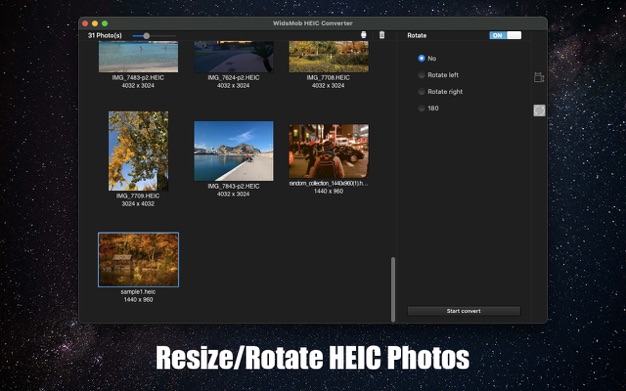626x391 pixels.
Task: Click the file name "IMG_7483-p2.HEIC"
Action: (x=138, y=77)
